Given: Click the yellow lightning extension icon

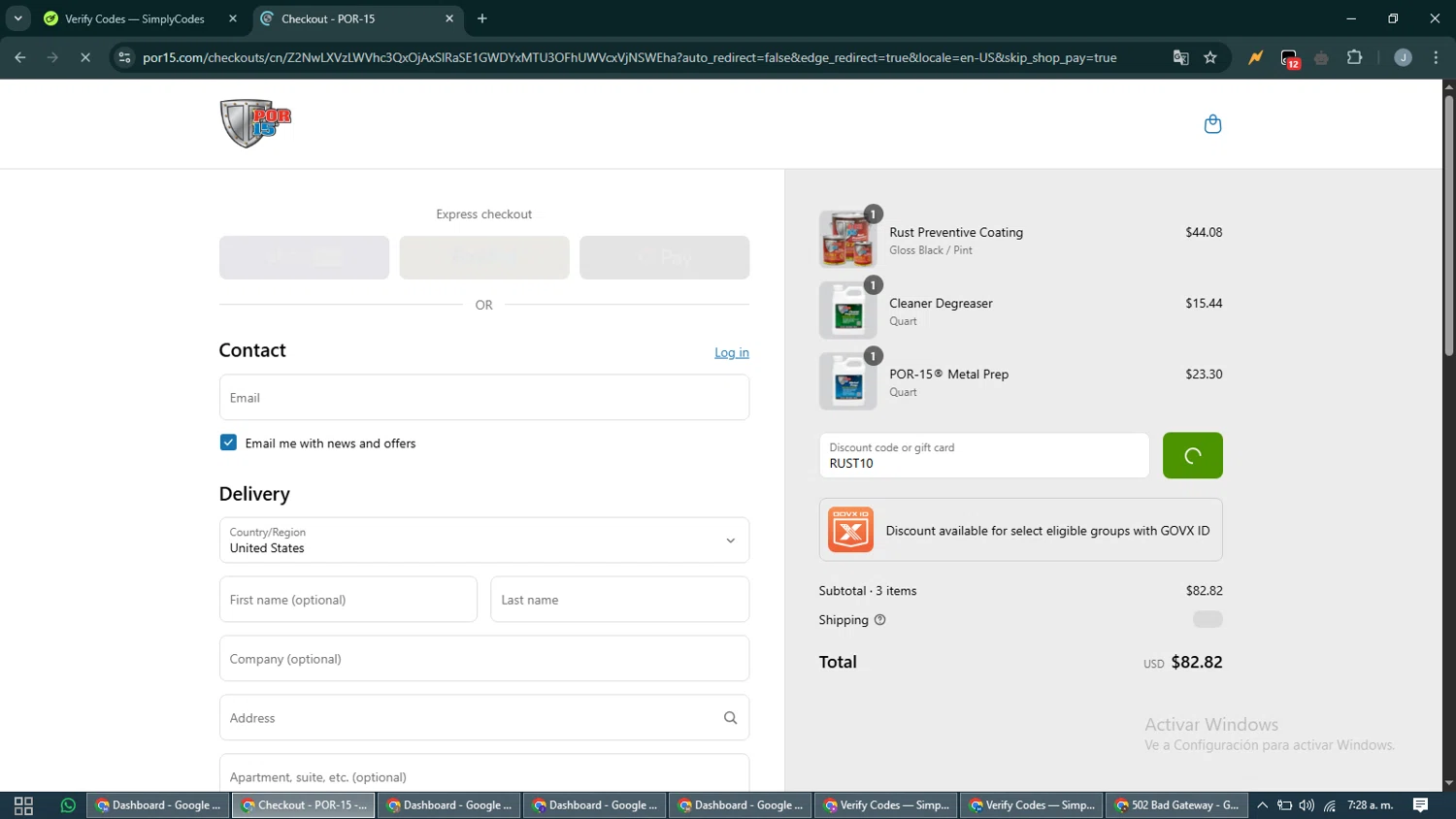Looking at the screenshot, I should (x=1256, y=58).
